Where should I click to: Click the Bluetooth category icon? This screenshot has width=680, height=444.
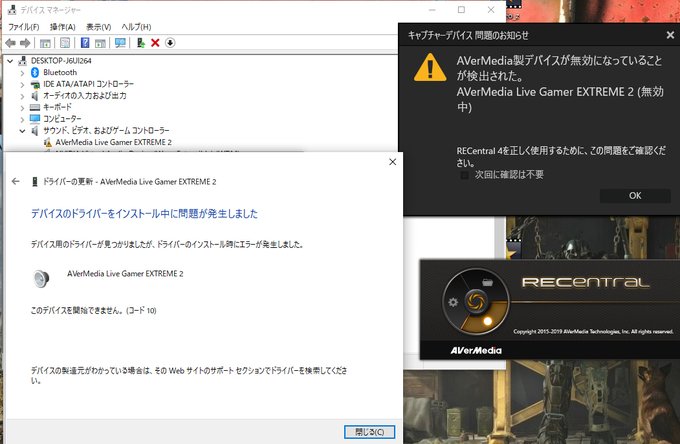point(35,72)
